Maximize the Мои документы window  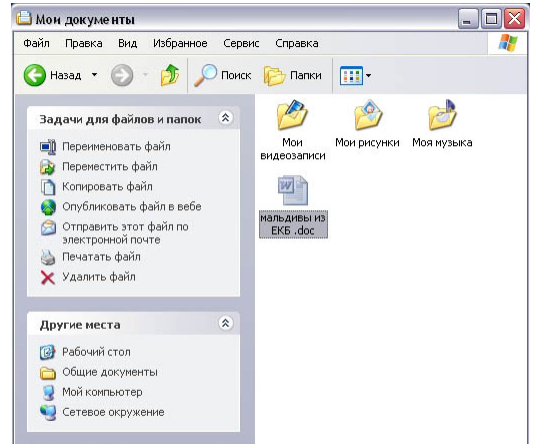[x=491, y=19]
